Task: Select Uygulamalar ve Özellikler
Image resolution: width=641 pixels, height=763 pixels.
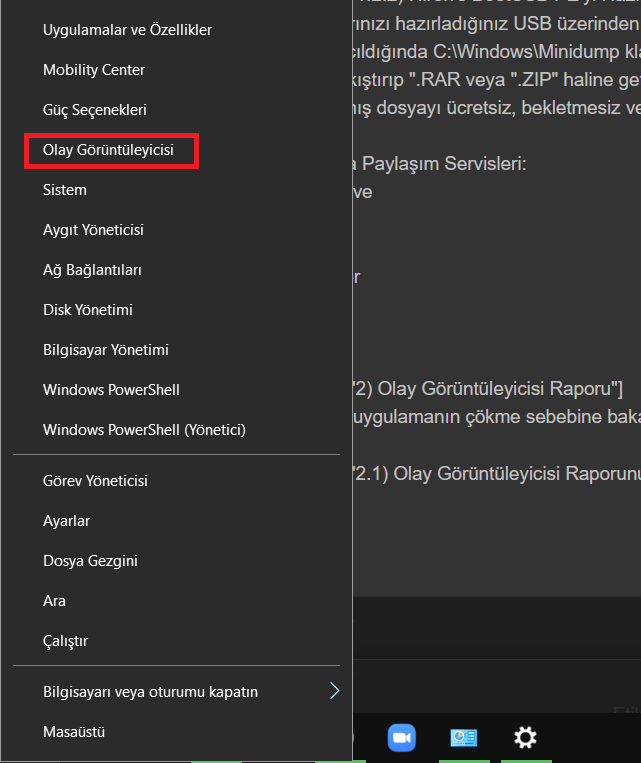Action: click(127, 30)
